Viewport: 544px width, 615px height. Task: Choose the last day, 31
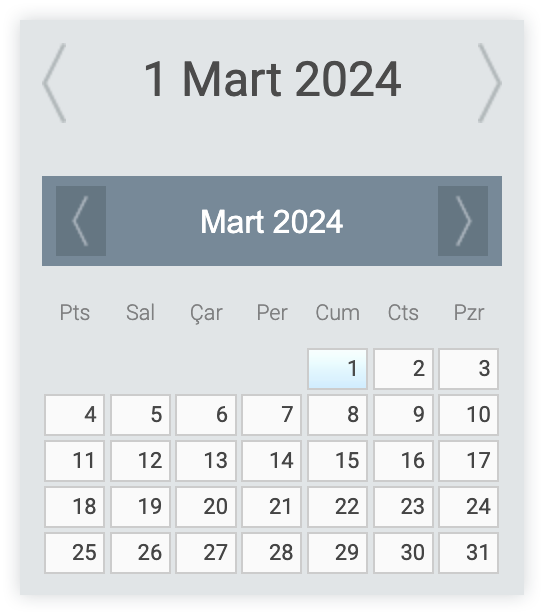pos(468,553)
